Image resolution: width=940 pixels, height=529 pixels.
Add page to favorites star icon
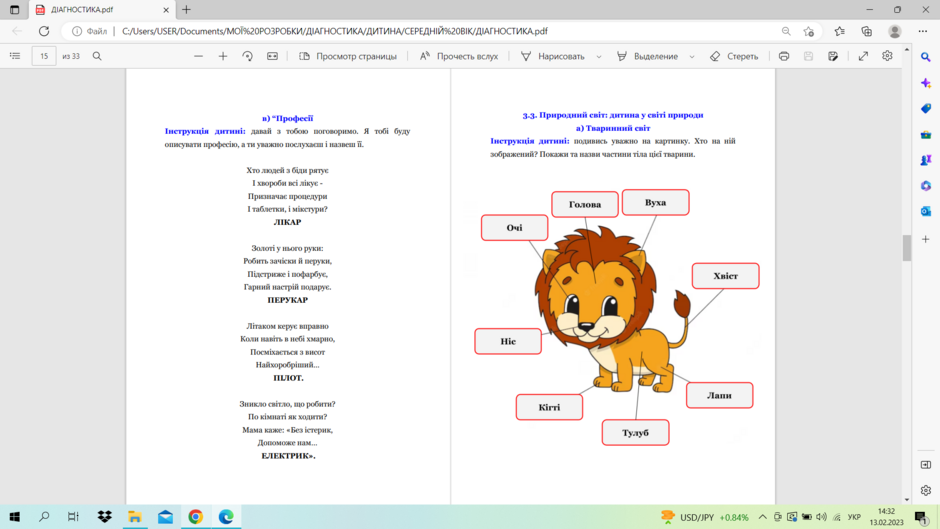(809, 31)
